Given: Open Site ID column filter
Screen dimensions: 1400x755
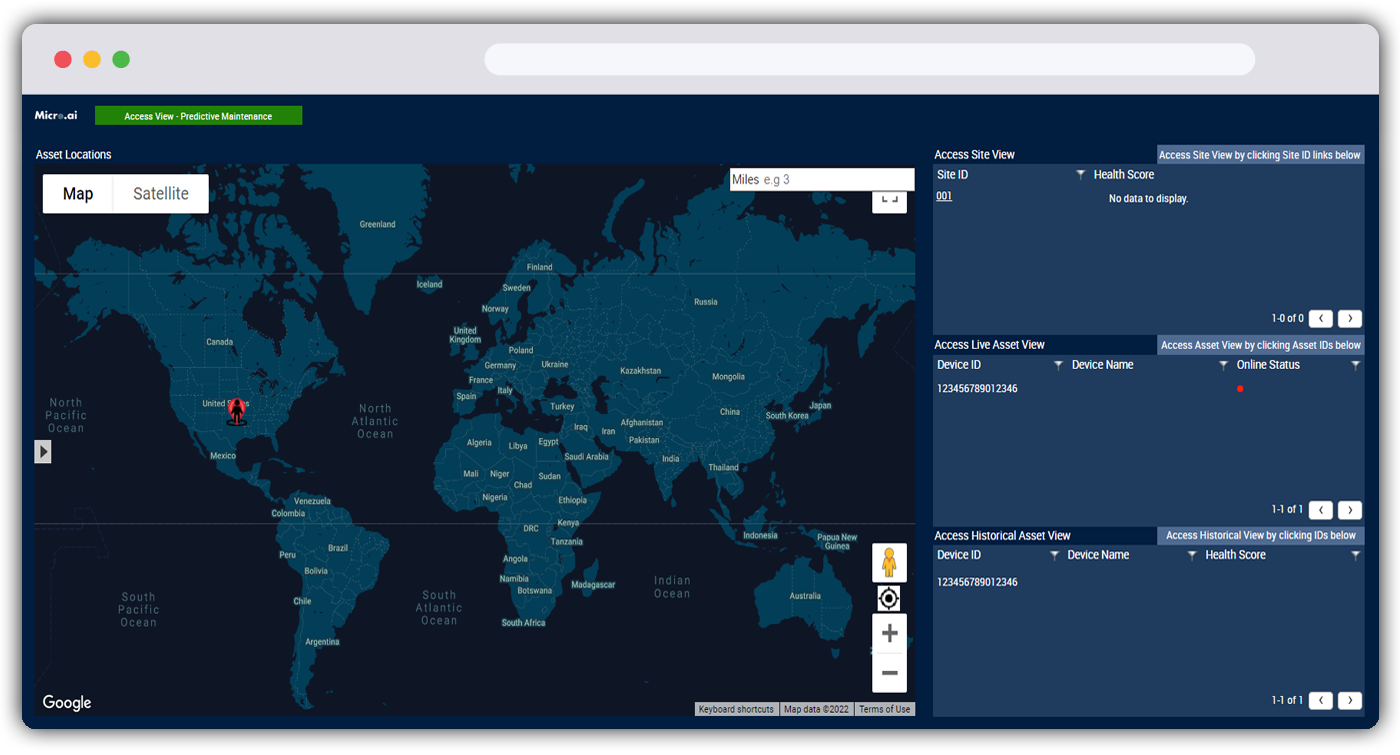Looking at the screenshot, I should pos(1081,175).
